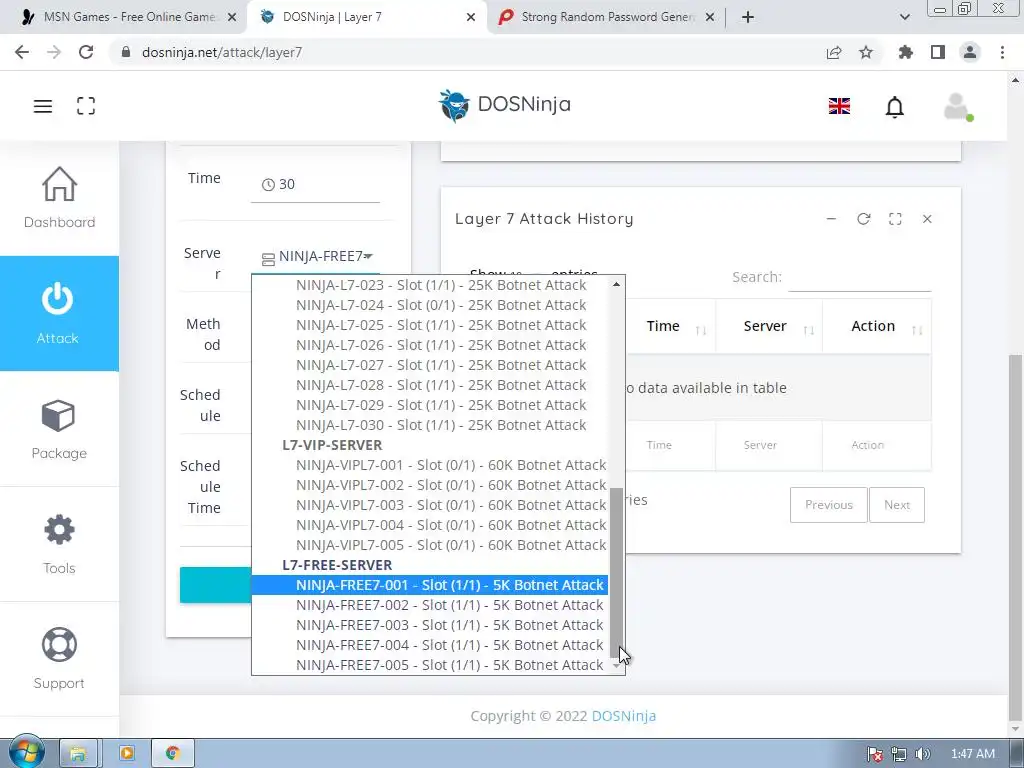Open the Chrome profile button
This screenshot has height=768, width=1024.
pos(970,52)
